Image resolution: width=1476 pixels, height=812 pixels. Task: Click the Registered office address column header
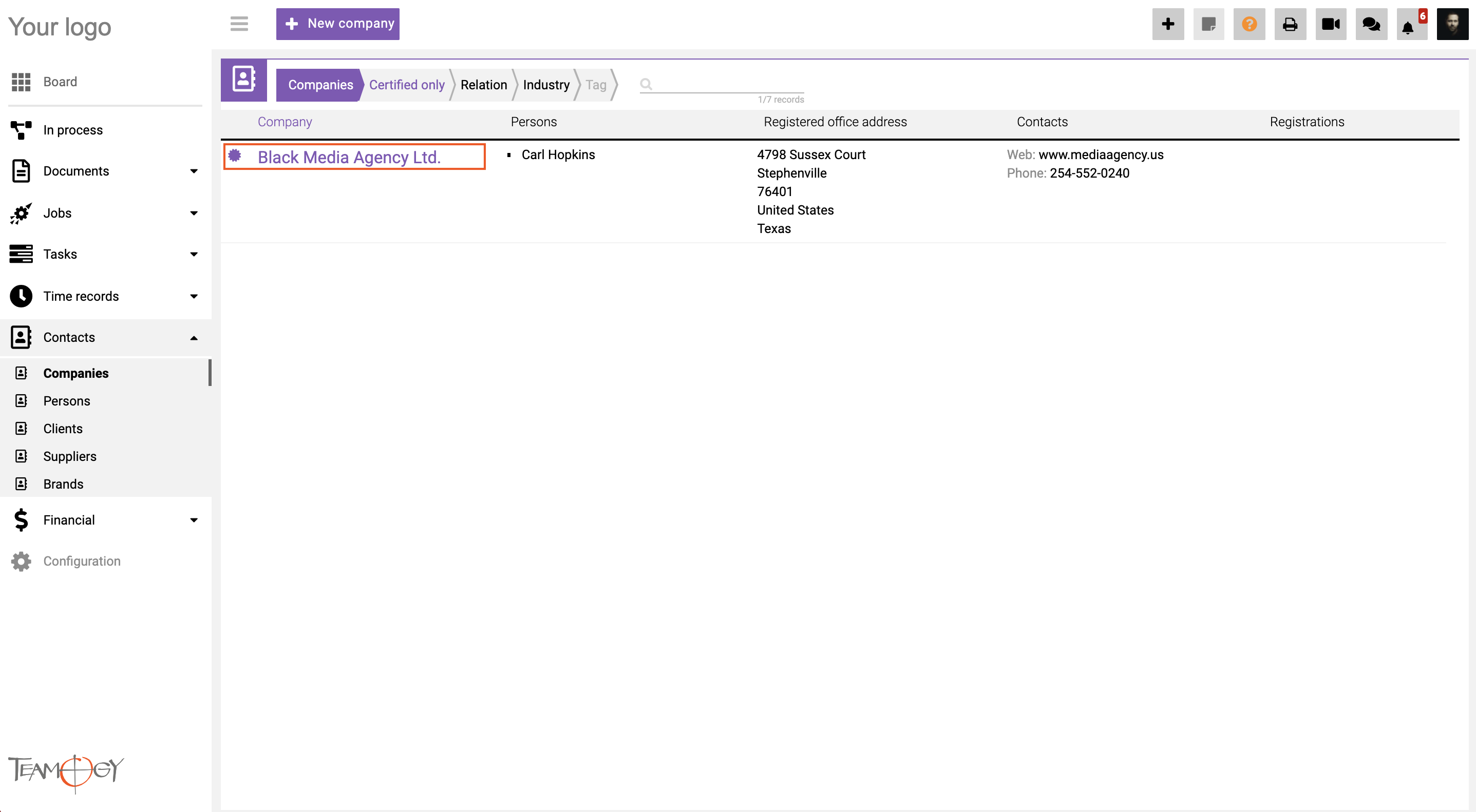pyautogui.click(x=835, y=122)
